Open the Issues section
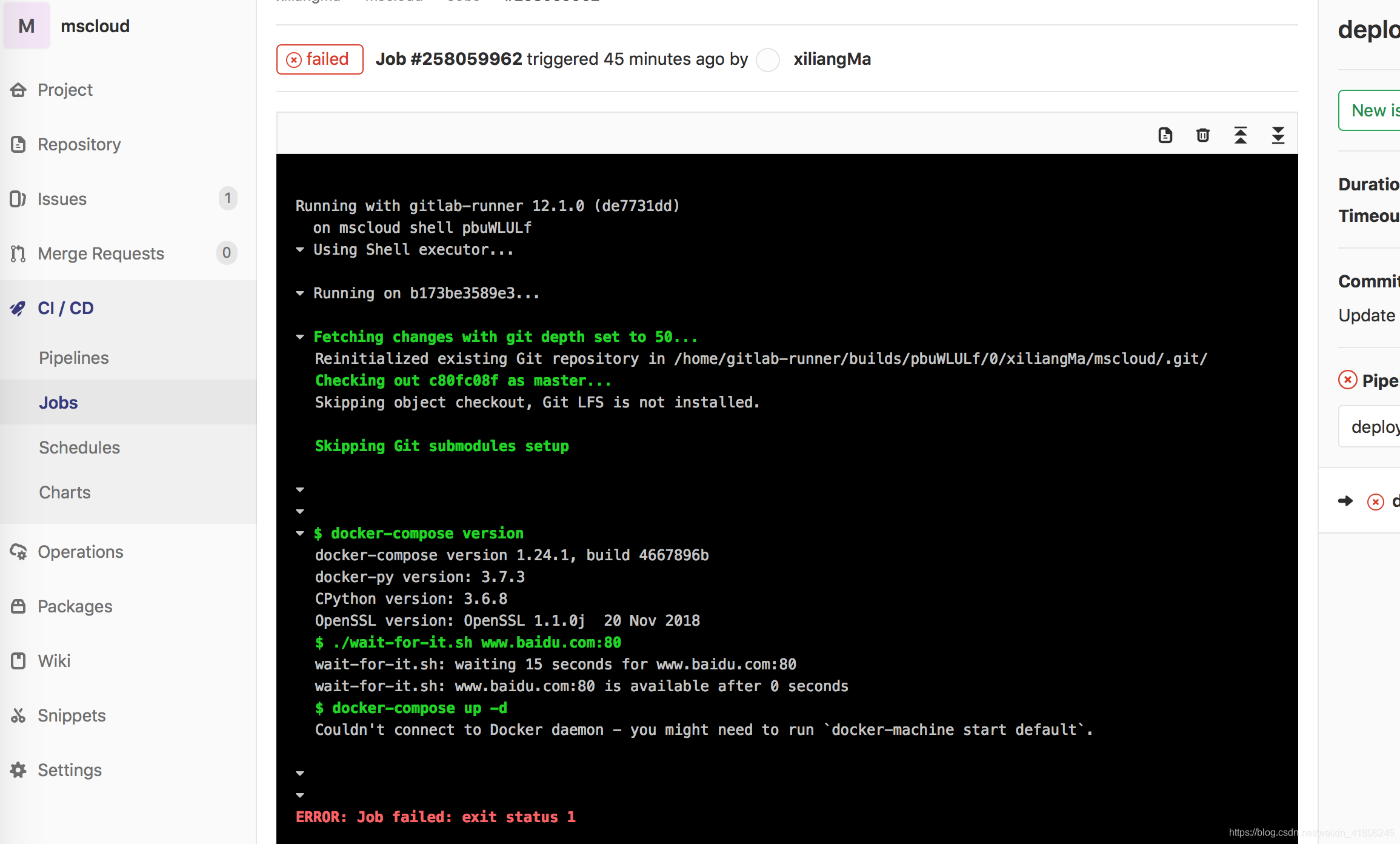Viewport: 1400px width, 844px height. 62,198
